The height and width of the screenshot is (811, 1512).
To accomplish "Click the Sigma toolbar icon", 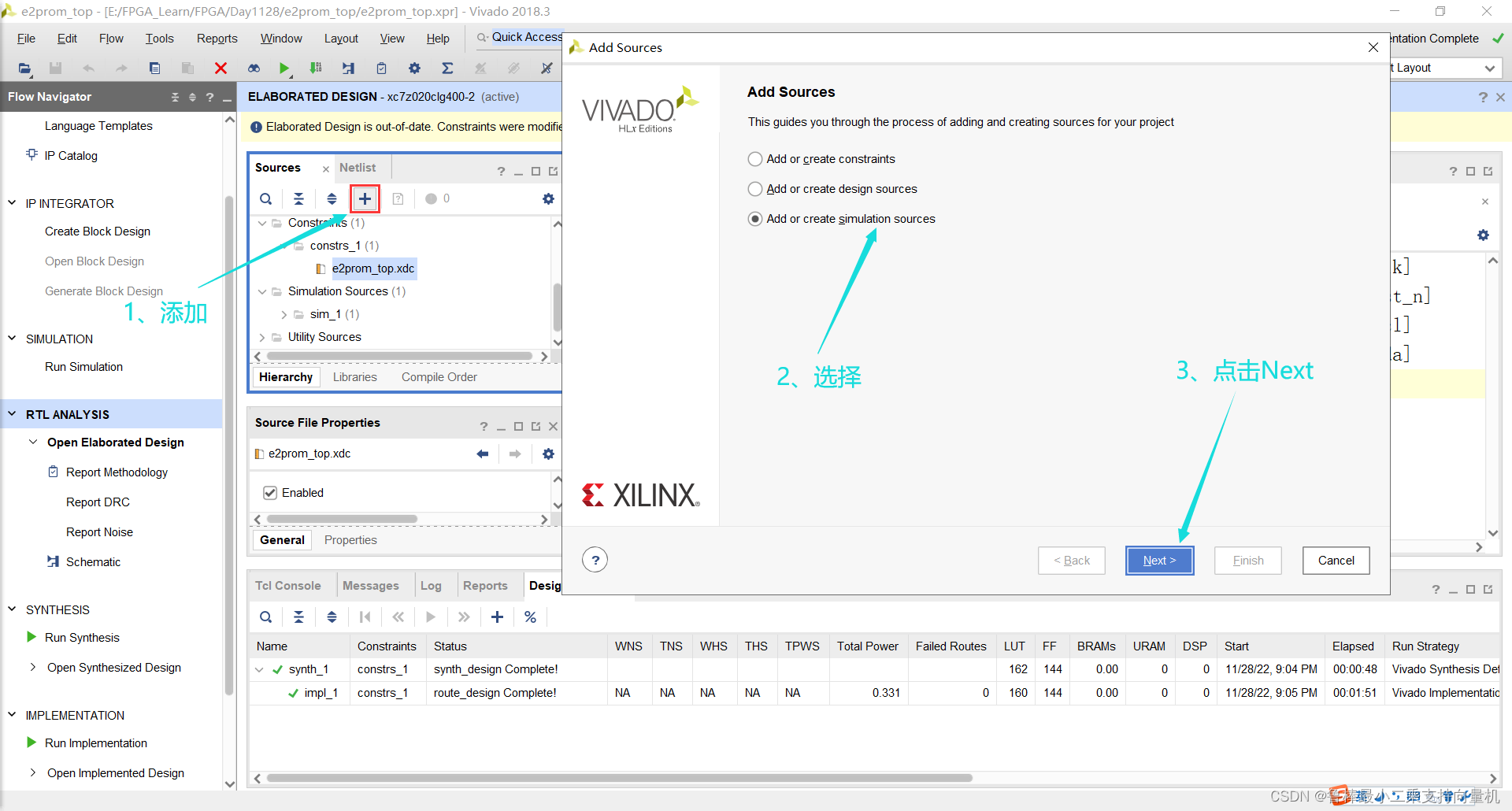I will pyautogui.click(x=447, y=69).
